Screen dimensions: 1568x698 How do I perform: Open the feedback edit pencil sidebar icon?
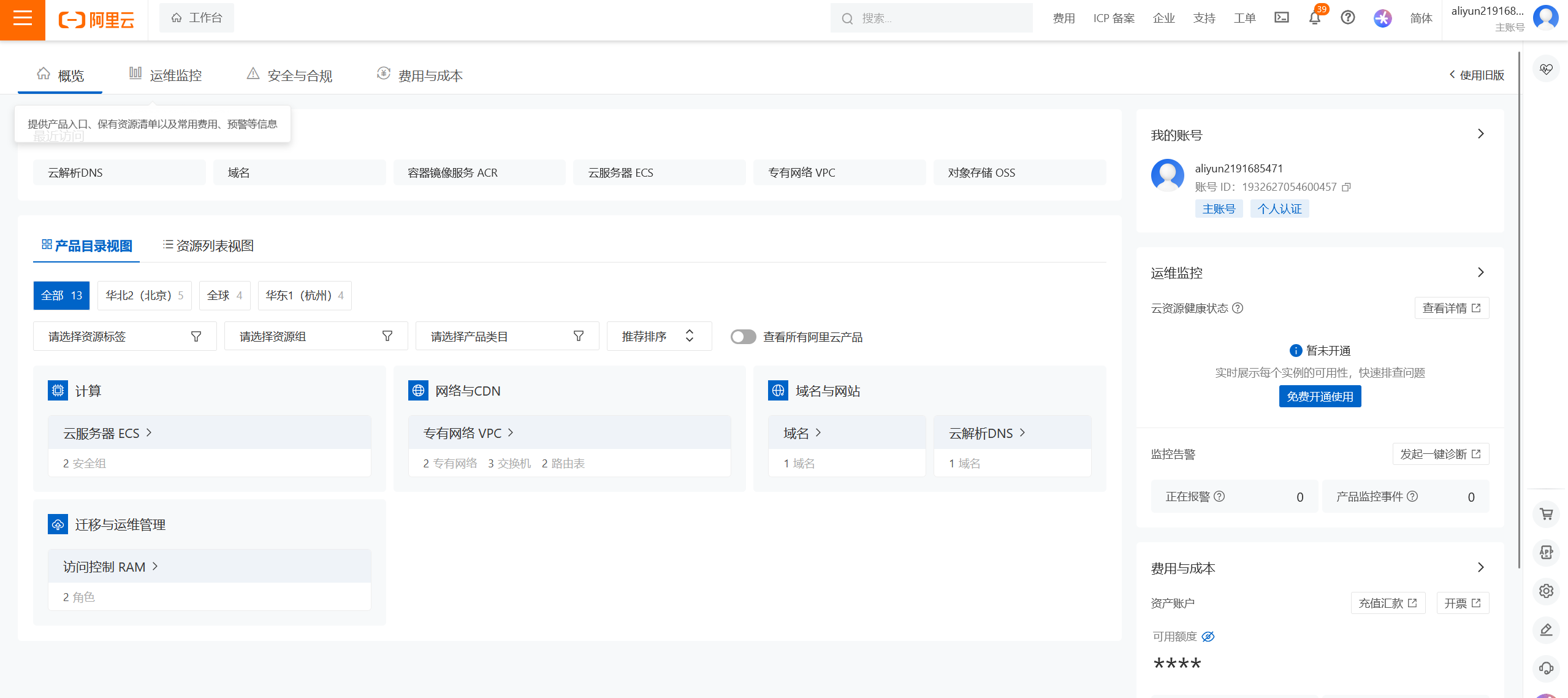(x=1546, y=629)
